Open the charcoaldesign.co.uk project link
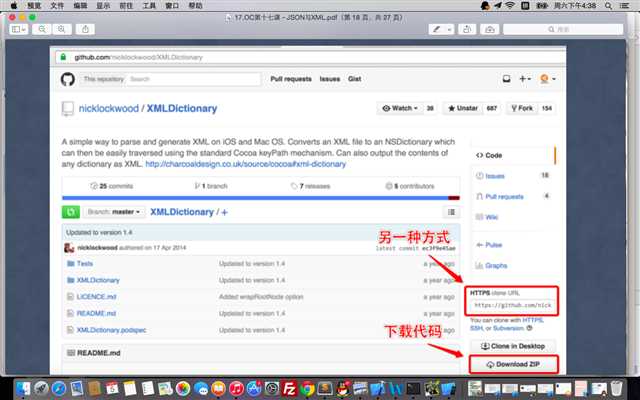The image size is (640, 400). point(246,164)
